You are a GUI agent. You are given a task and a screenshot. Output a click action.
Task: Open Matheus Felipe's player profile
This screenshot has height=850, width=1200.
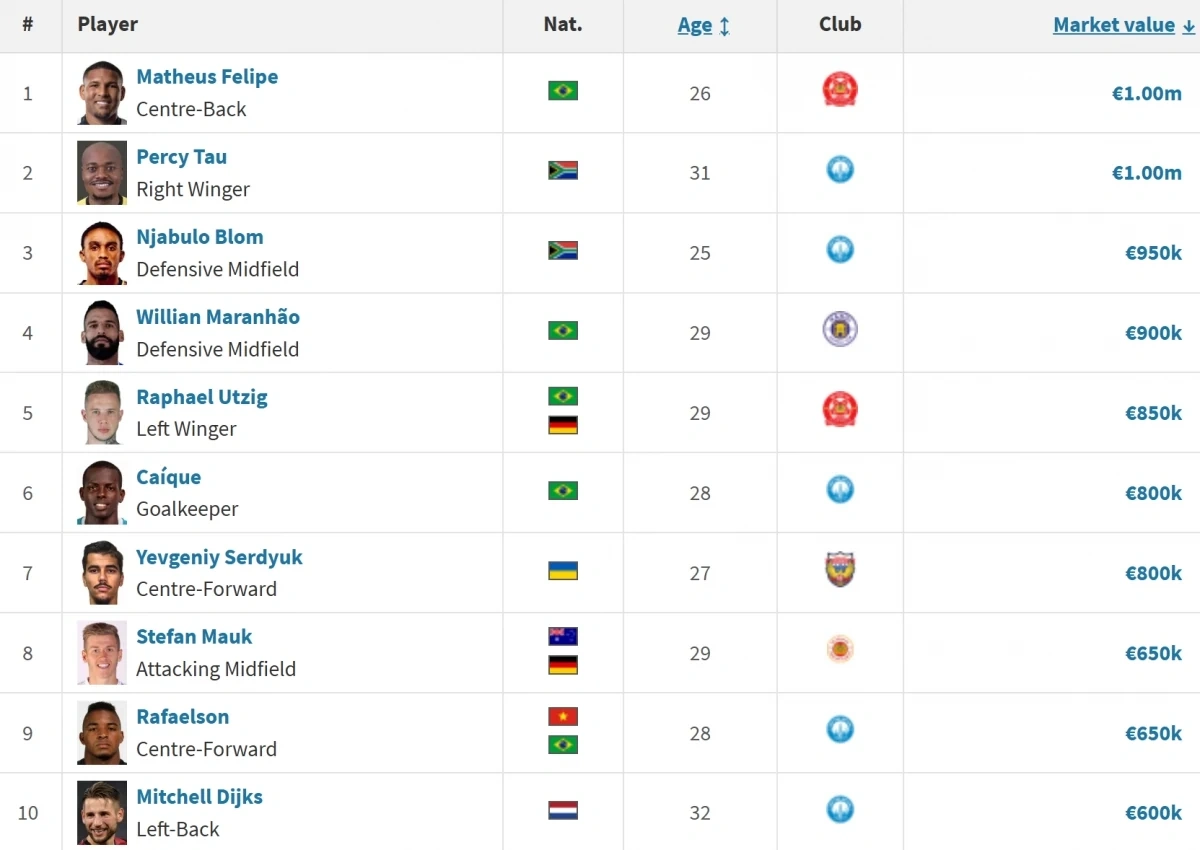(207, 76)
